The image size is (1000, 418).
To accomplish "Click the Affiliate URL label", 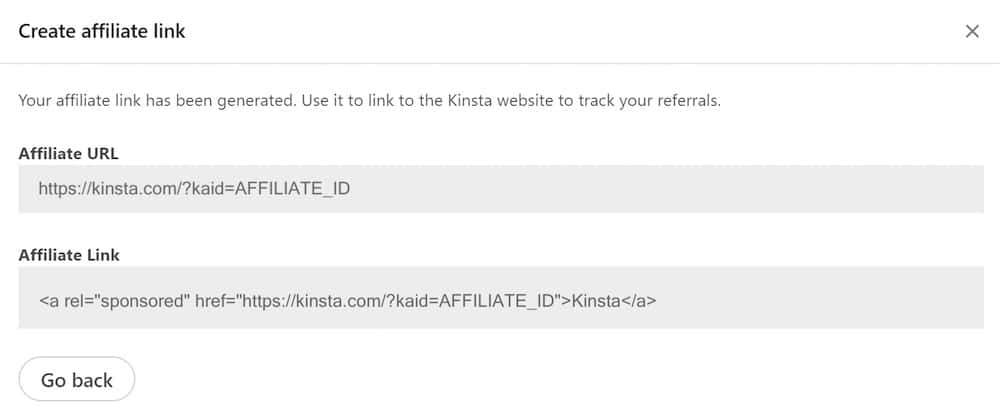I will point(69,153).
